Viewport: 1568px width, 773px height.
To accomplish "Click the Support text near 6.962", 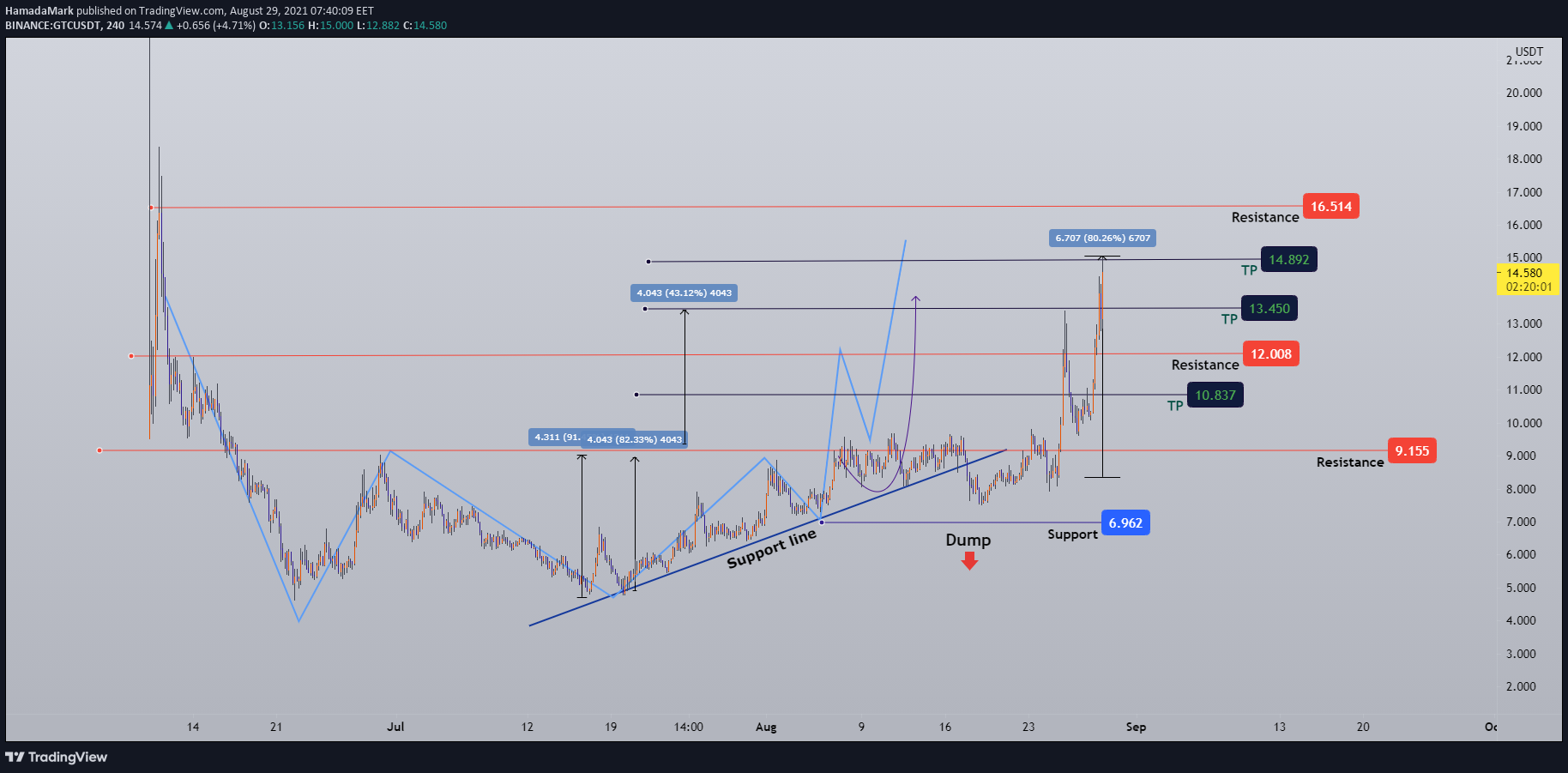I will (1072, 534).
